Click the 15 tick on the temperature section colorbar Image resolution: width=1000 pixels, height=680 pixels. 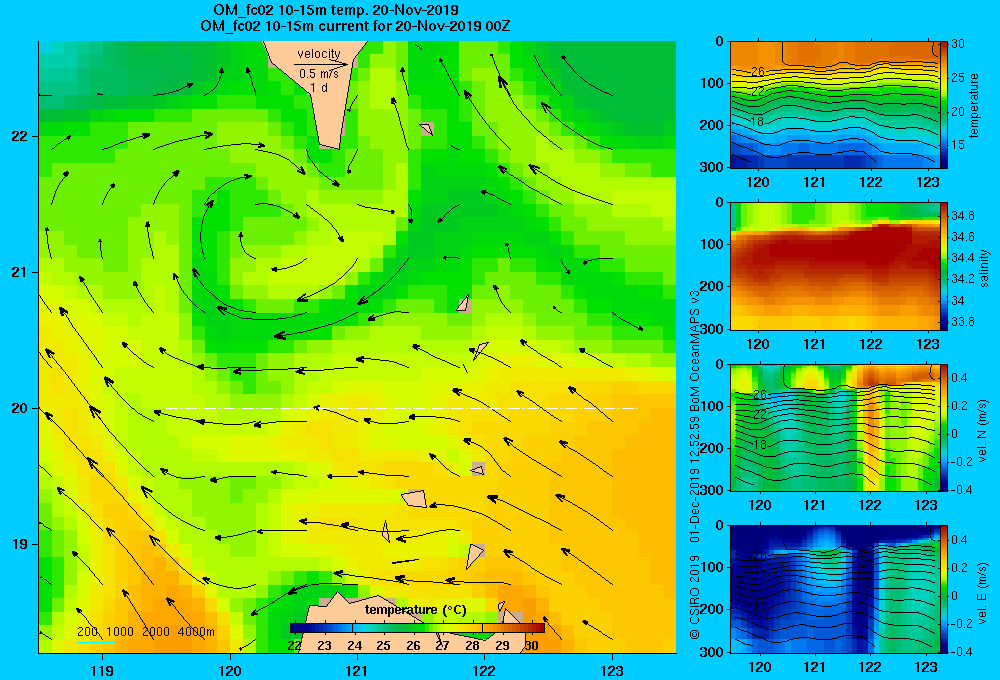(958, 145)
